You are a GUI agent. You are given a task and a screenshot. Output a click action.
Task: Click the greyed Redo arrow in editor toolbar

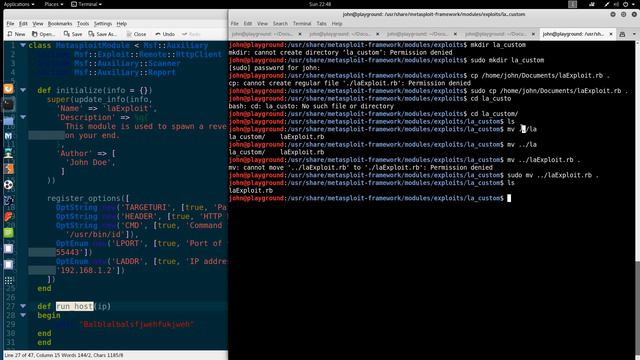[x=184, y=34]
